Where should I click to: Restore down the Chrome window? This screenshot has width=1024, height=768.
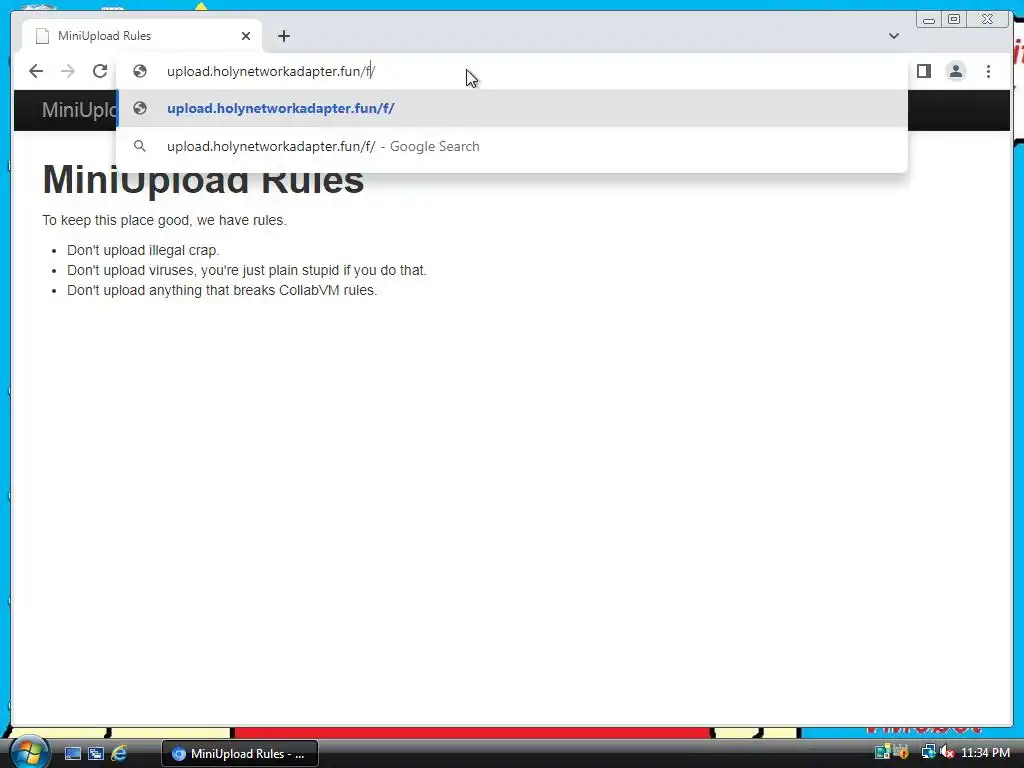click(x=954, y=20)
